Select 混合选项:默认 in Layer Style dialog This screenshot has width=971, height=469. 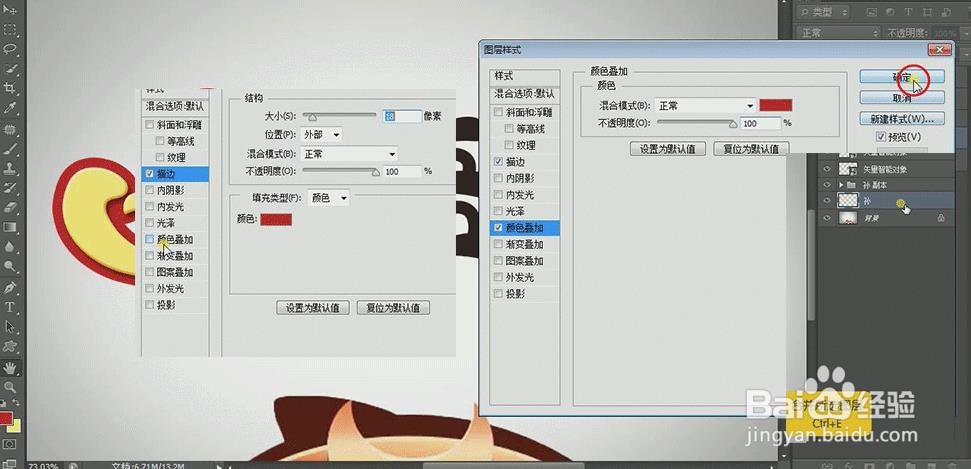point(525,95)
